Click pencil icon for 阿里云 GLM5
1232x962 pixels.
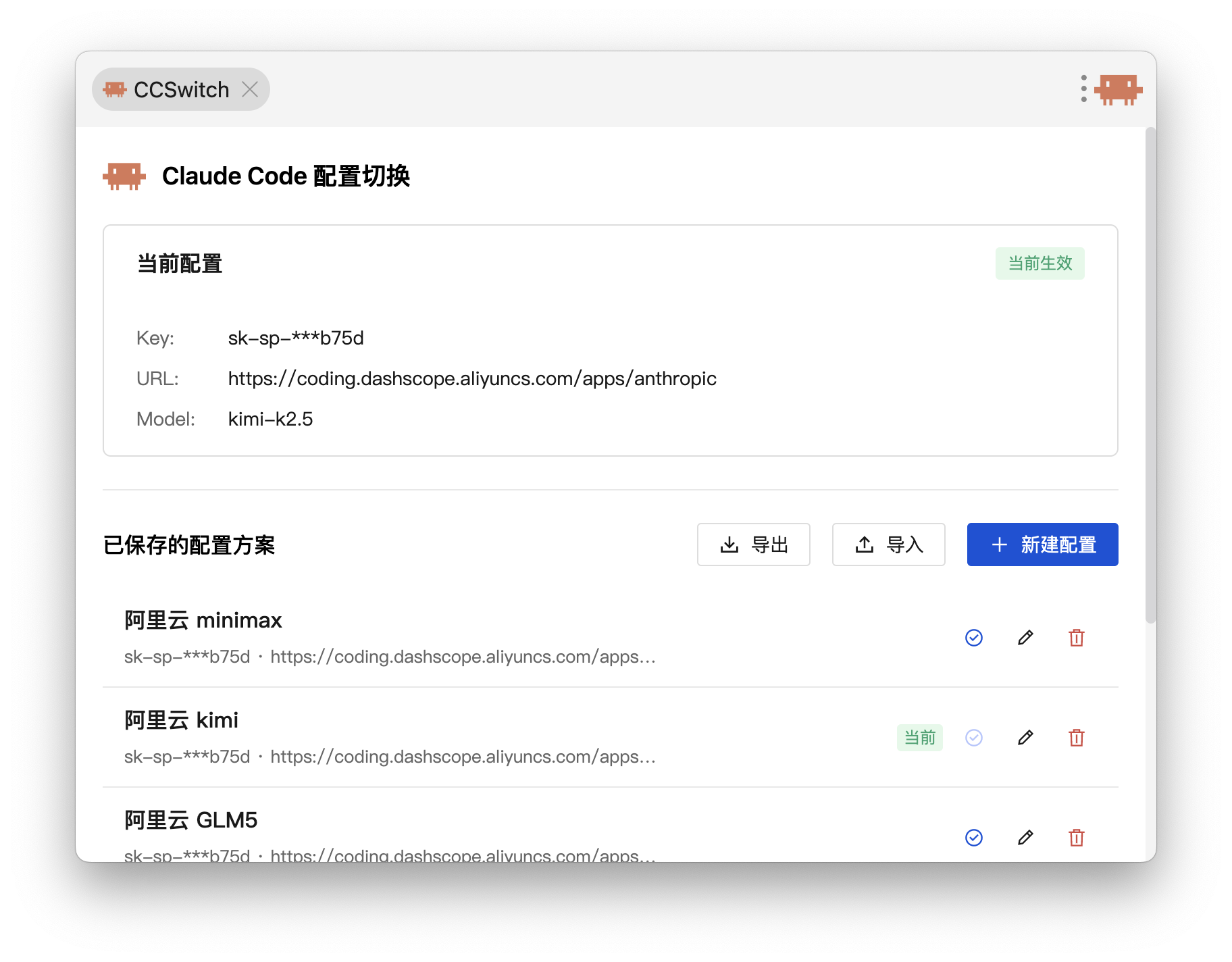click(x=1025, y=838)
